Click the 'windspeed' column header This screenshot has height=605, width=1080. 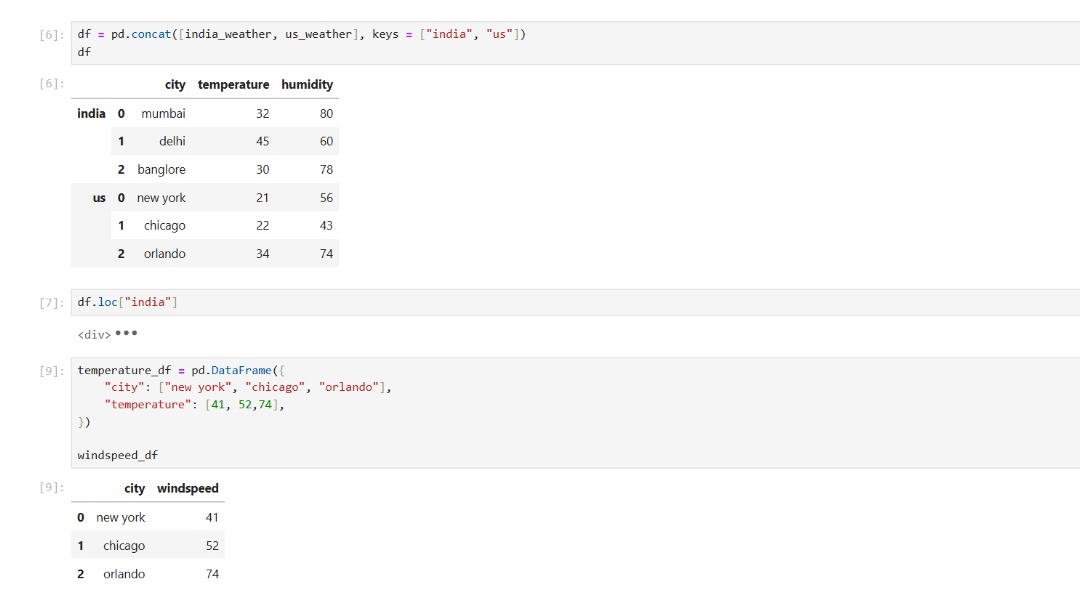(187, 489)
